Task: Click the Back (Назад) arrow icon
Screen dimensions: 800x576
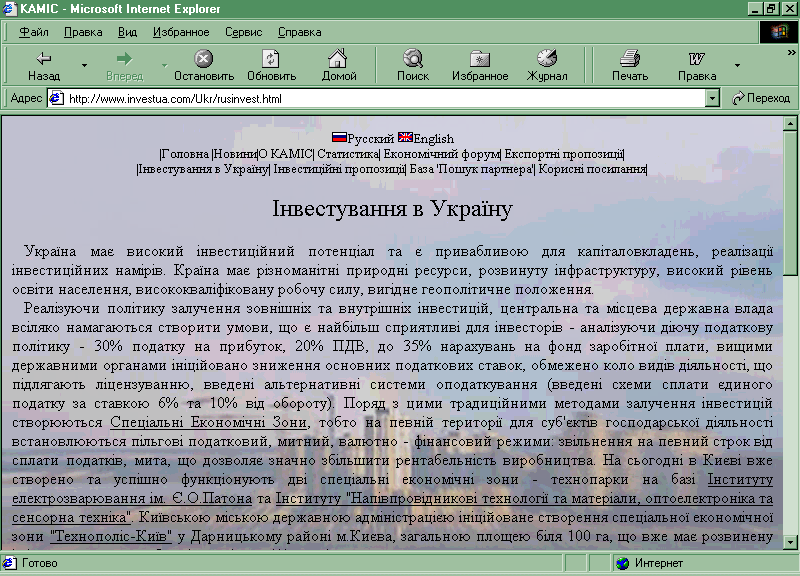Action: click(44, 59)
